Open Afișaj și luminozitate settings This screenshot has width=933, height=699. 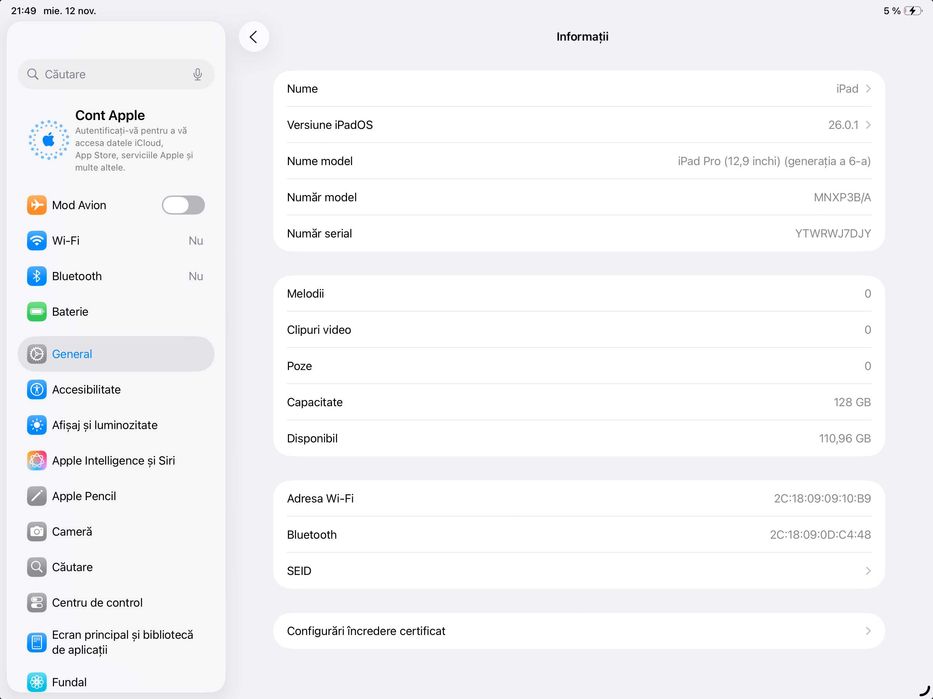click(116, 425)
